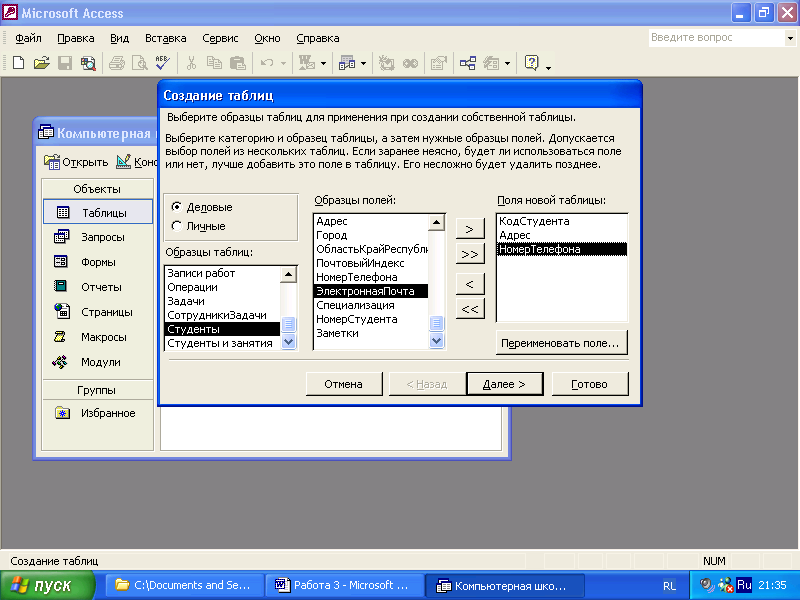
Task: Click scroll-up arrow of Образцы полей list
Action: coord(436,222)
